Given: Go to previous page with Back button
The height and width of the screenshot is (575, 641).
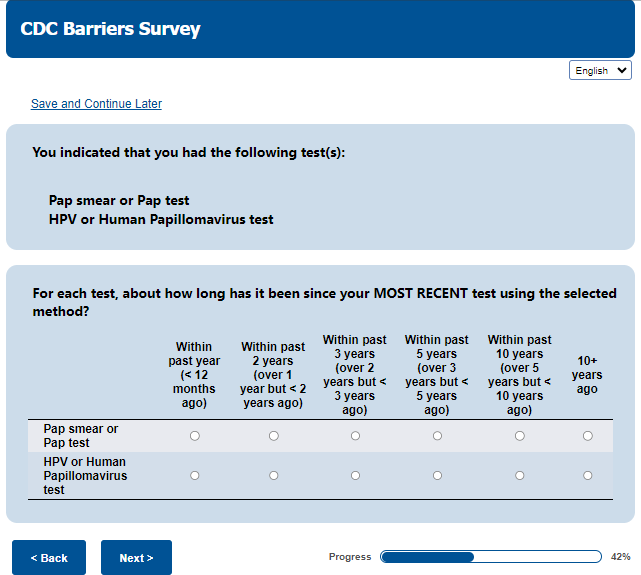Looking at the screenshot, I should [49, 558].
